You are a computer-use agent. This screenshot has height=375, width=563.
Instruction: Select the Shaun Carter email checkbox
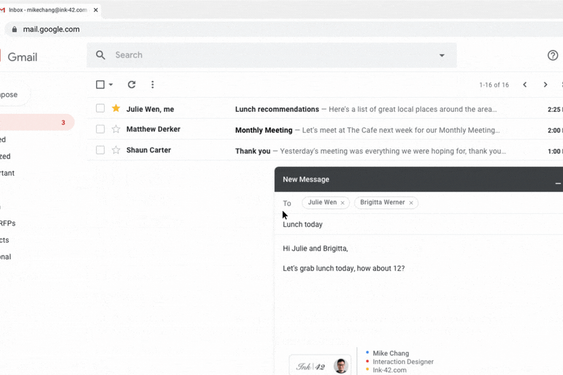tap(100, 150)
